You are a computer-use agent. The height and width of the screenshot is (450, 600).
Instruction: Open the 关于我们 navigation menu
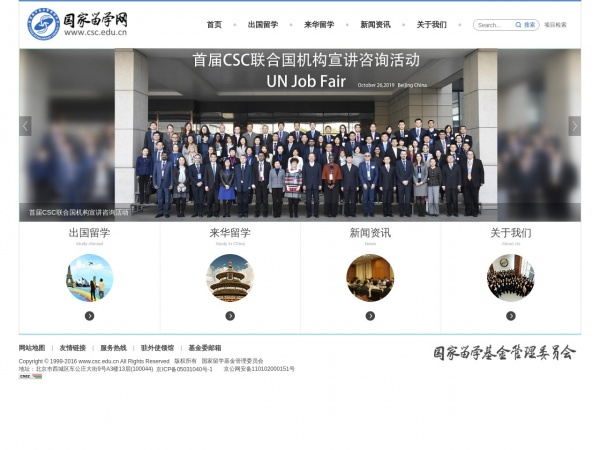click(432, 24)
